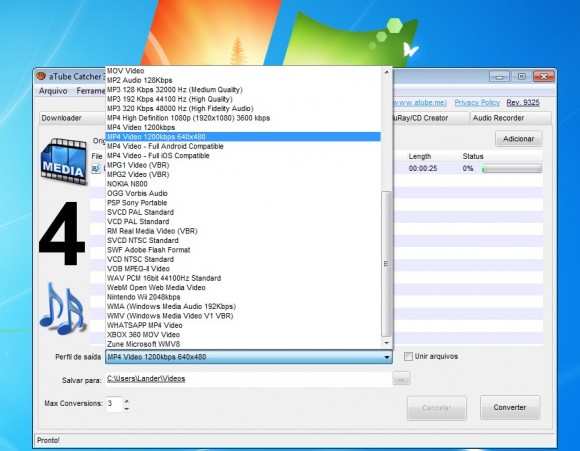Click the Status column header
The image size is (580, 451).
473,156
